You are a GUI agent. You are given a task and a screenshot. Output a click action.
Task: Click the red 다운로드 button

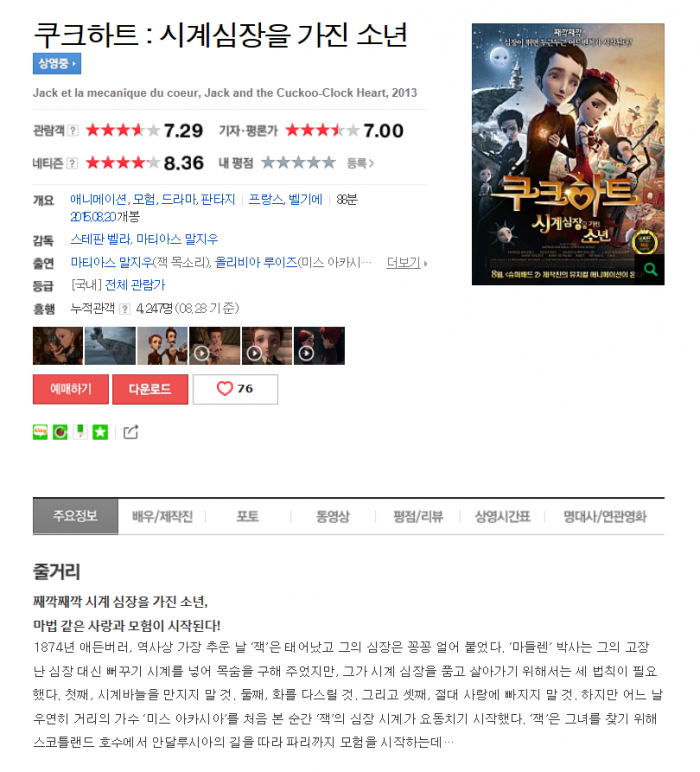tap(150, 389)
